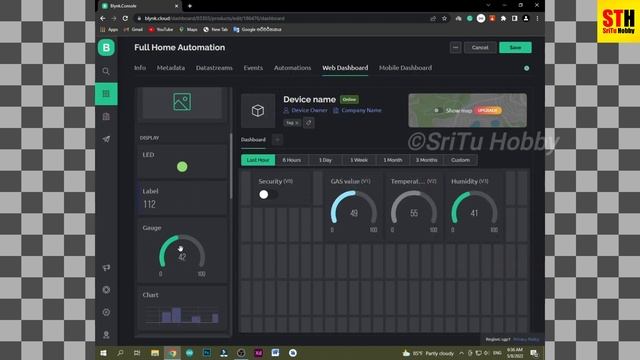Screen dimensions: 640x360
Task: Select the 3 Months time range
Action: tap(427, 160)
